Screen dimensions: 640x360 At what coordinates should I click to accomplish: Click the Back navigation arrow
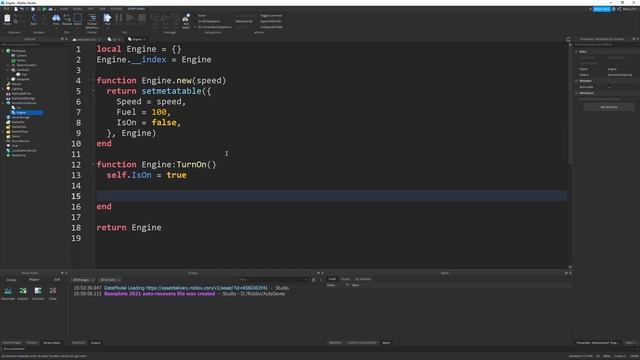click(x=34, y=18)
